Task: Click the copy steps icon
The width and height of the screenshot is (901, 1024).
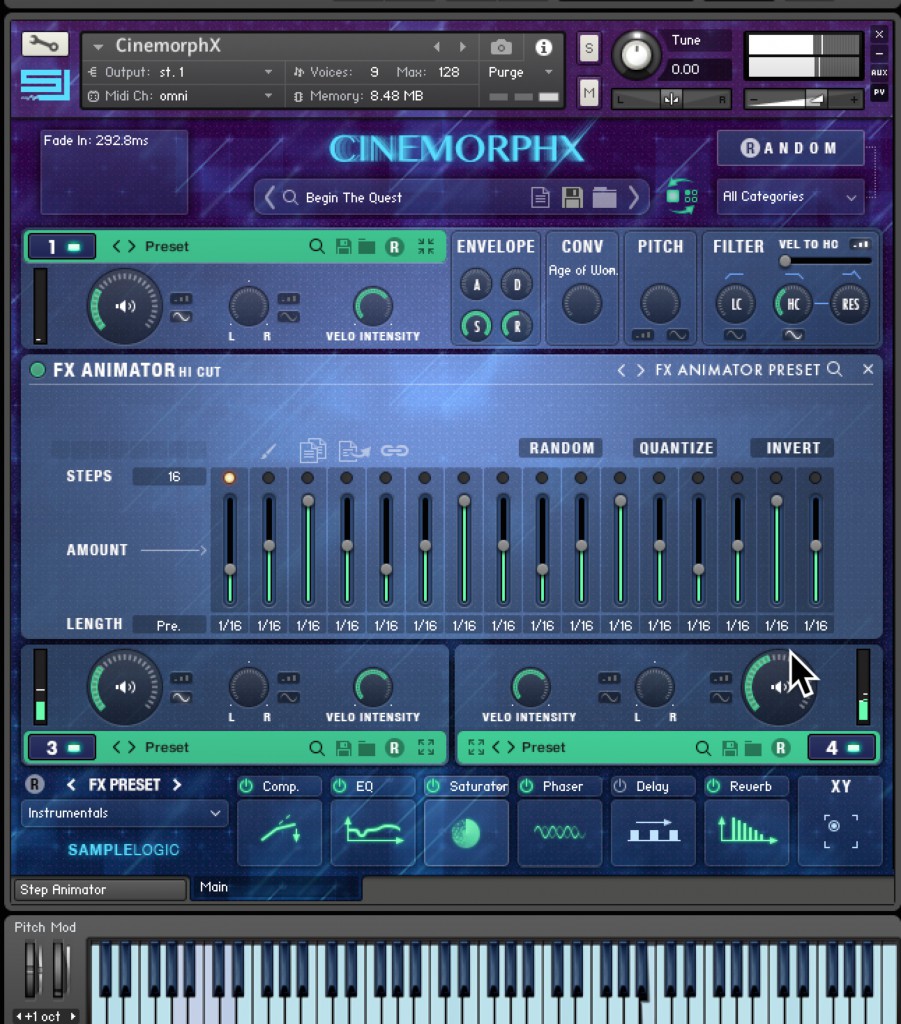Action: tap(313, 450)
